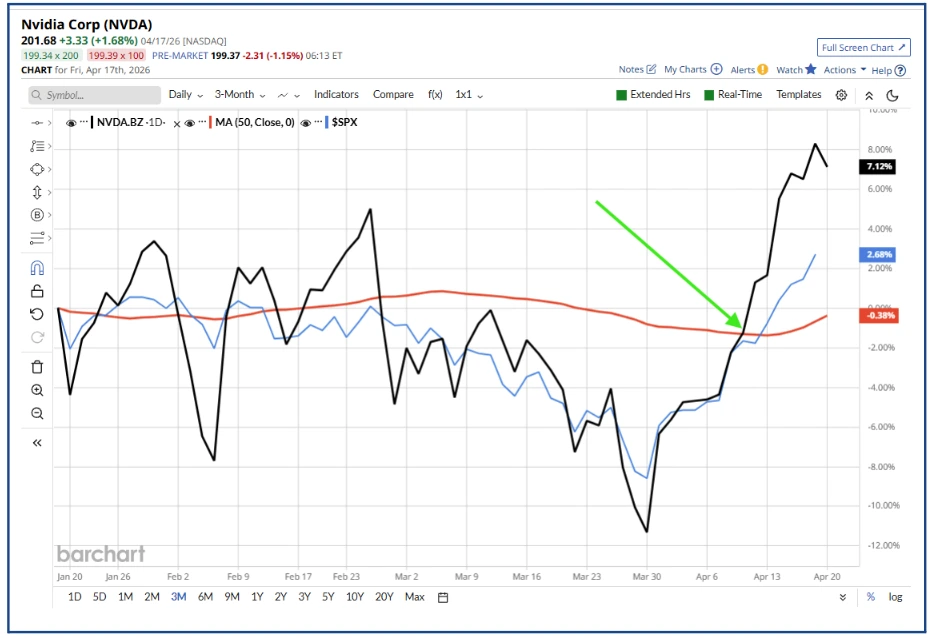Image resolution: width=933 pixels, height=638 pixels.
Task: Click the Full Screen Chart button
Action: tap(863, 48)
